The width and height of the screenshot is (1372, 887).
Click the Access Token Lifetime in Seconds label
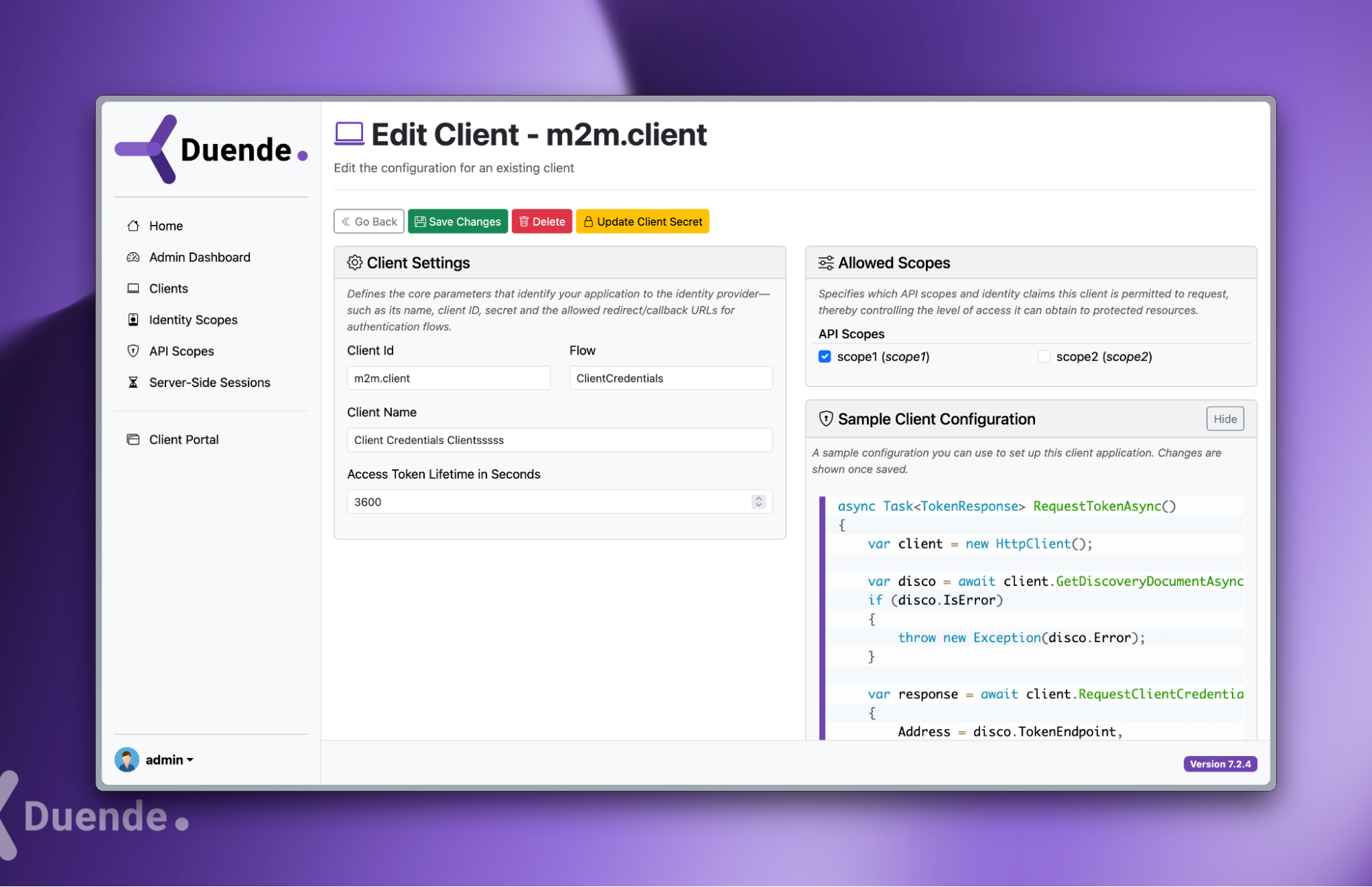pyautogui.click(x=443, y=474)
